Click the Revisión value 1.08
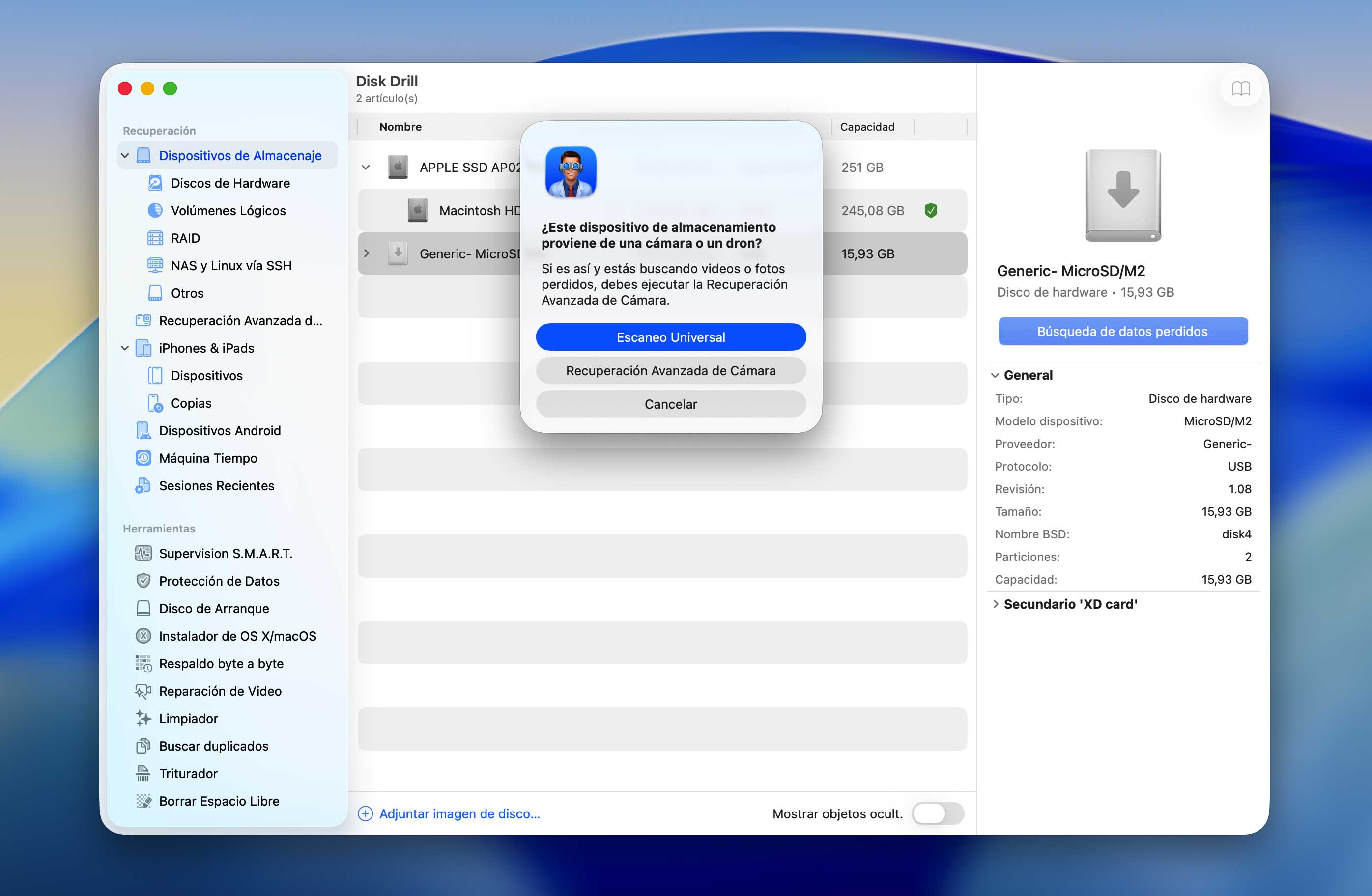Viewport: 1372px width, 896px height. 1240,489
